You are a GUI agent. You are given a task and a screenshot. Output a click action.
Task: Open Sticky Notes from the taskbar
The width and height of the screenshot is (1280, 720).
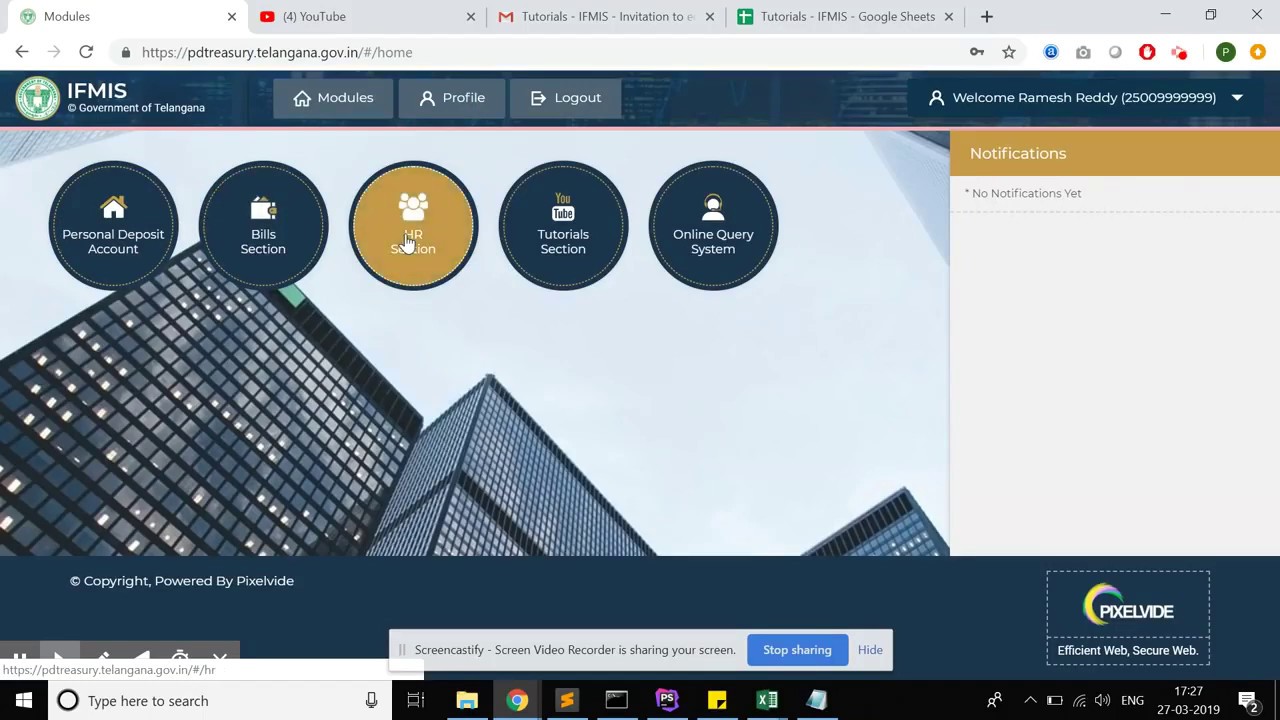[717, 700]
